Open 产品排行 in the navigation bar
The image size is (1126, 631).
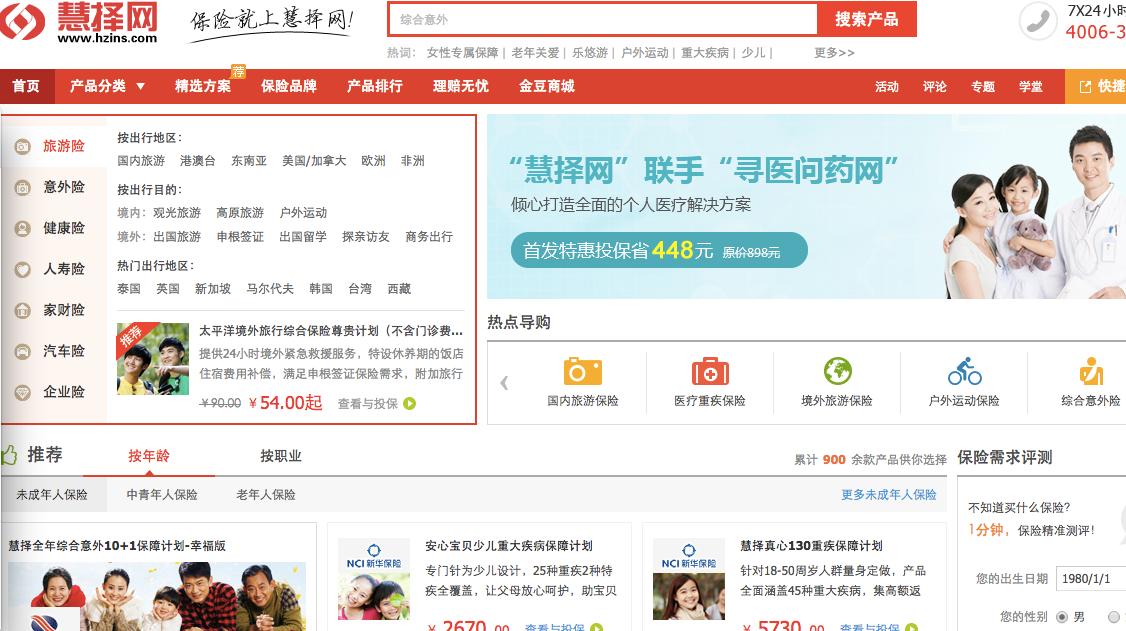pyautogui.click(x=375, y=86)
